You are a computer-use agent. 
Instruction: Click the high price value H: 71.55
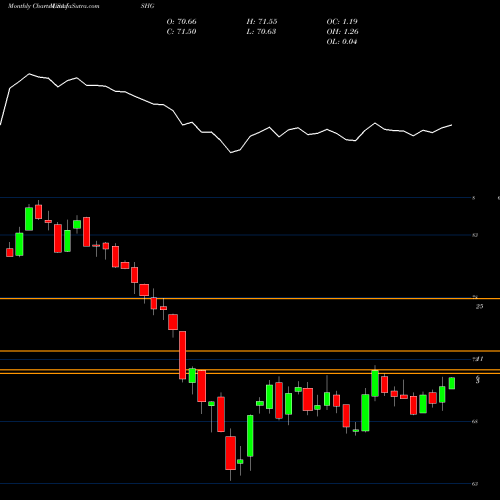click(x=262, y=22)
